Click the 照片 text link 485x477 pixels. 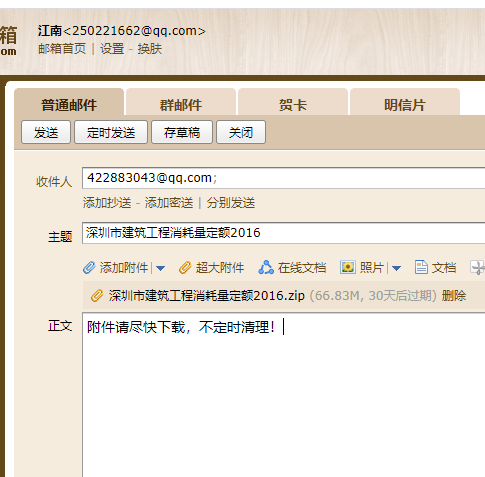click(x=372, y=268)
